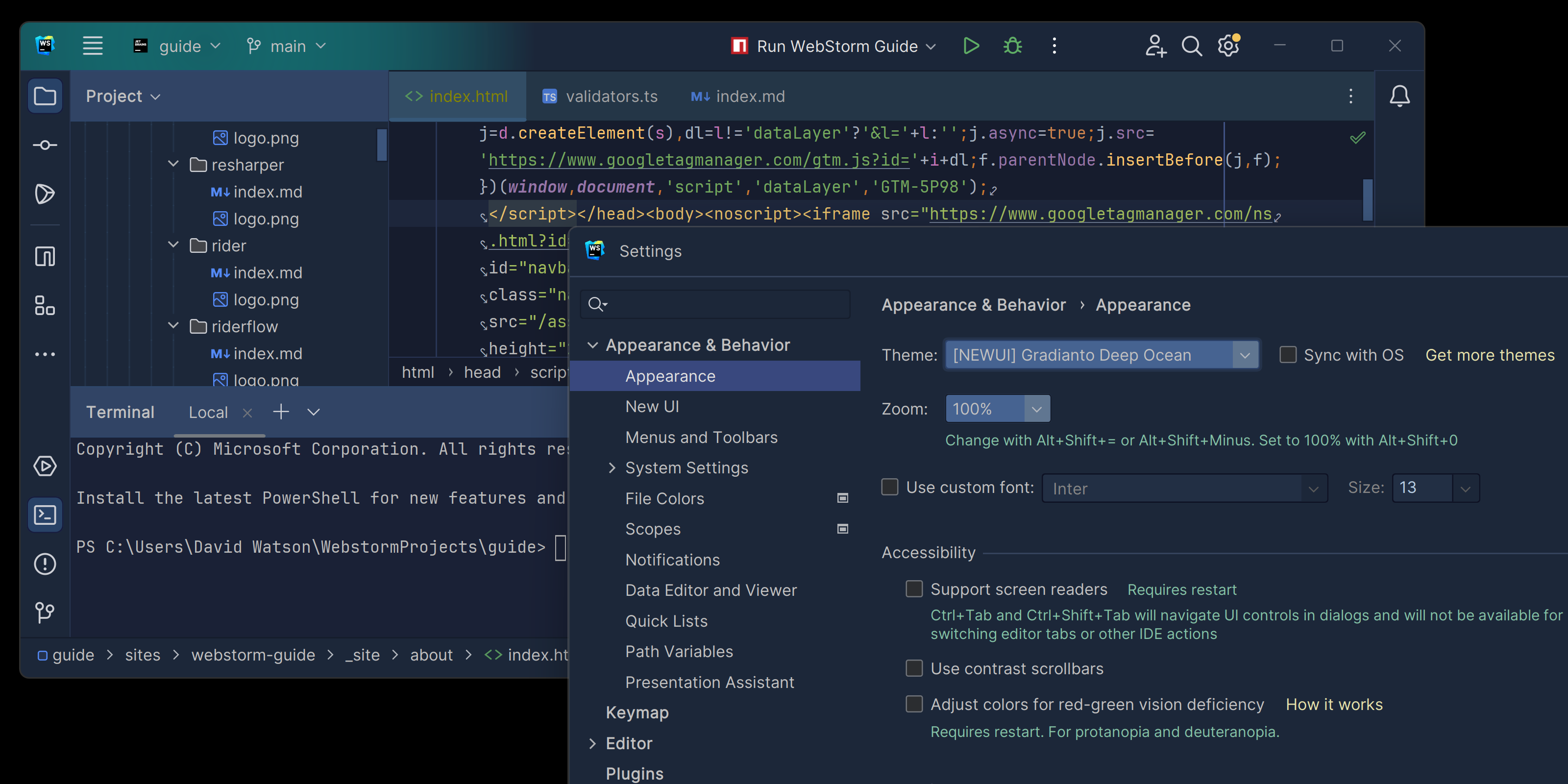Screen dimensions: 1568x784
Task: Open IDE settings gear icon
Action: (1229, 45)
